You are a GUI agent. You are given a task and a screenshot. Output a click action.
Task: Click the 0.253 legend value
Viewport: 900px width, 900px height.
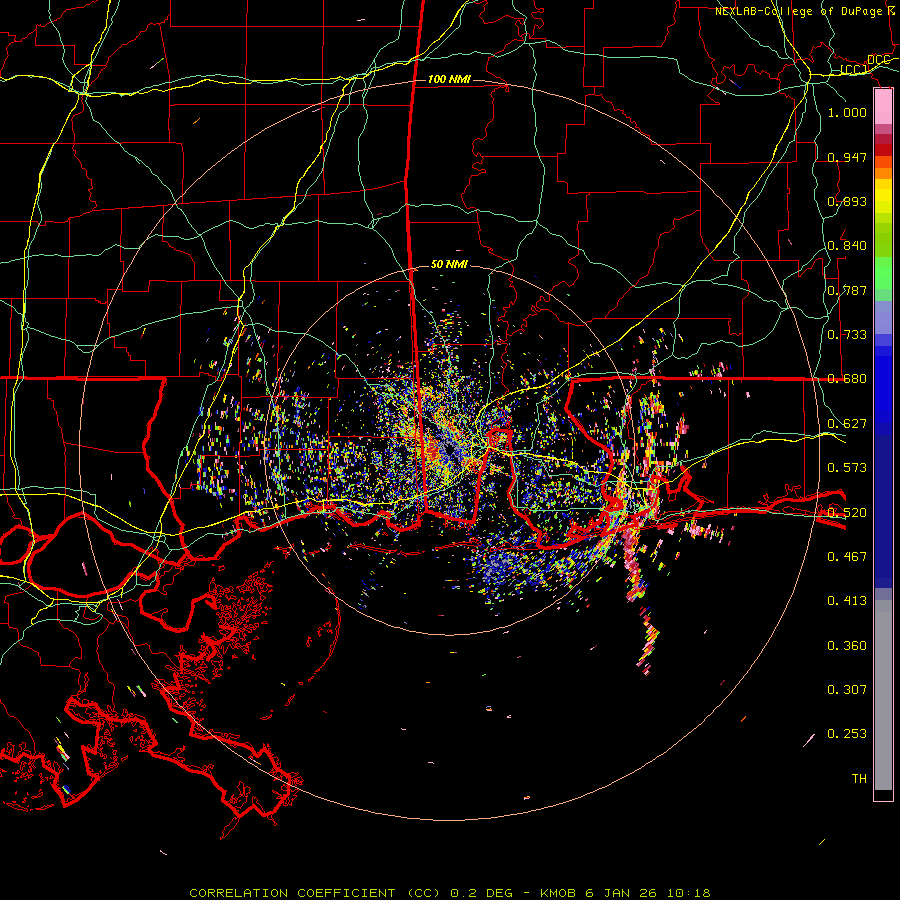[x=847, y=734]
